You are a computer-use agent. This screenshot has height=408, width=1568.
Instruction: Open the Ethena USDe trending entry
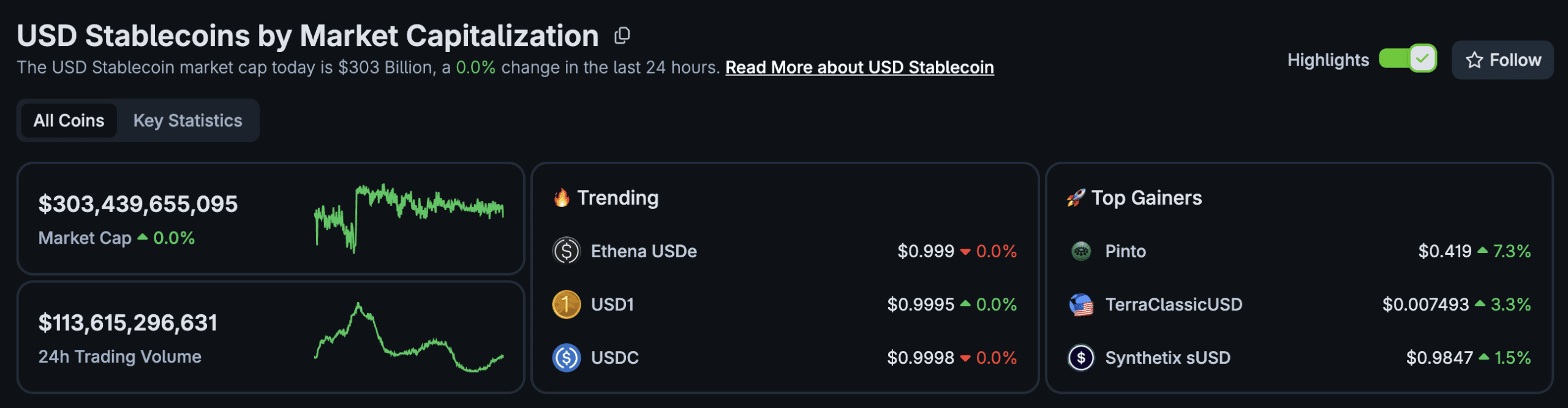pos(643,251)
